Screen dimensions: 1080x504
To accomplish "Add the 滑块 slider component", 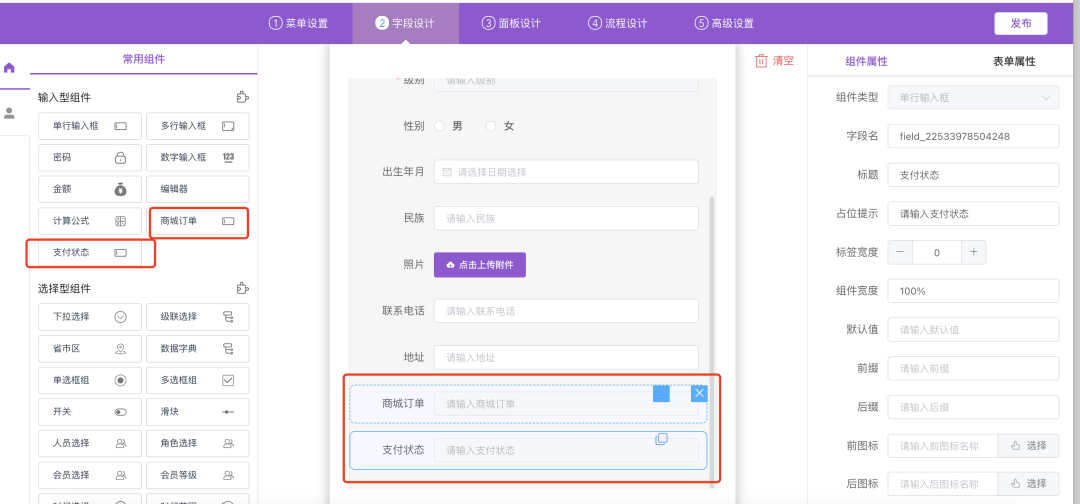I will 197,411.
